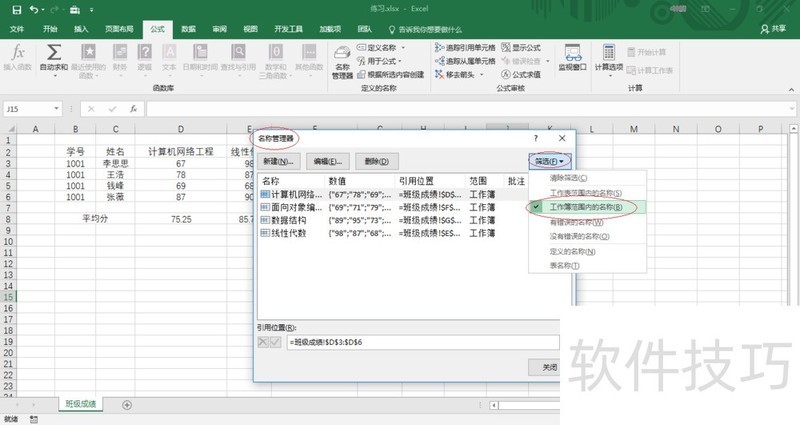Select the 线性代数 name row
The width and height of the screenshot is (800, 425).
click(393, 233)
